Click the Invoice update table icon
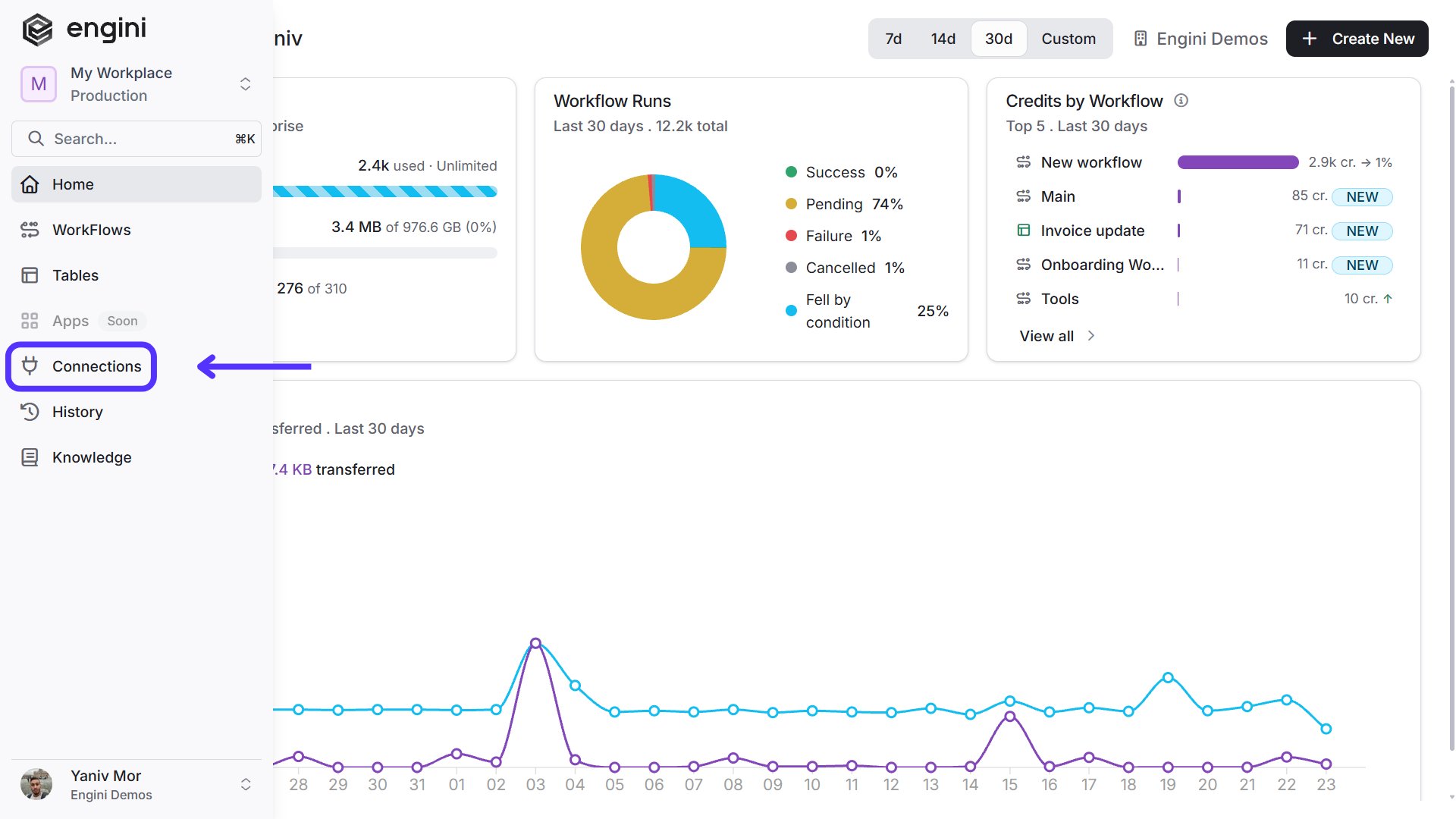 (1023, 231)
